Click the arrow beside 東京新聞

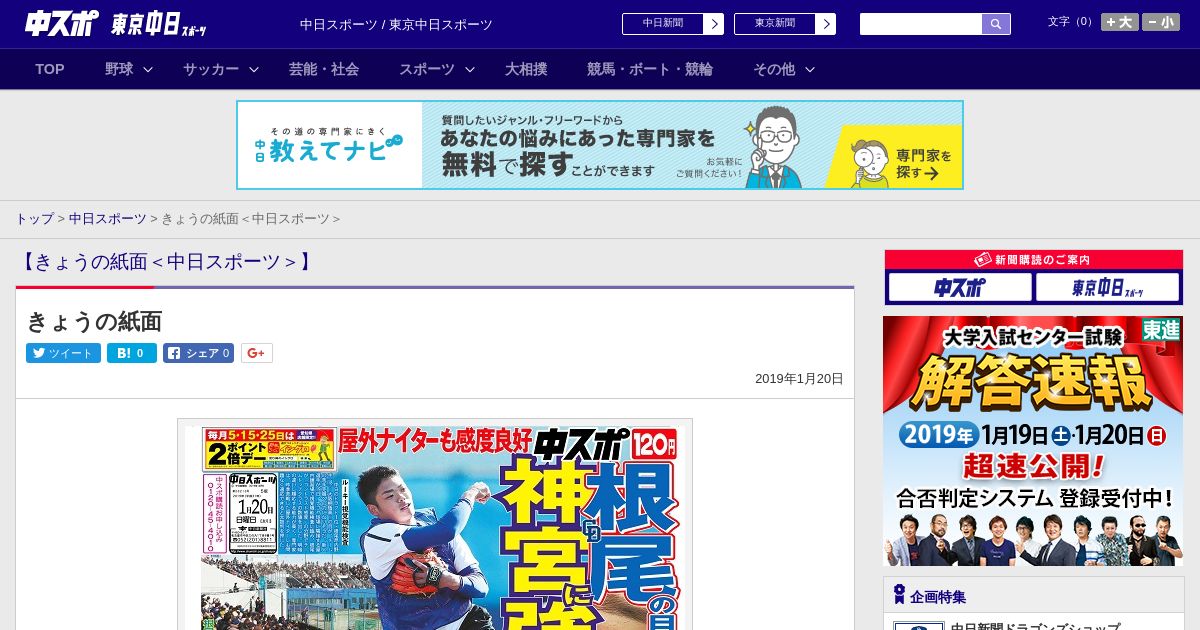(x=826, y=24)
